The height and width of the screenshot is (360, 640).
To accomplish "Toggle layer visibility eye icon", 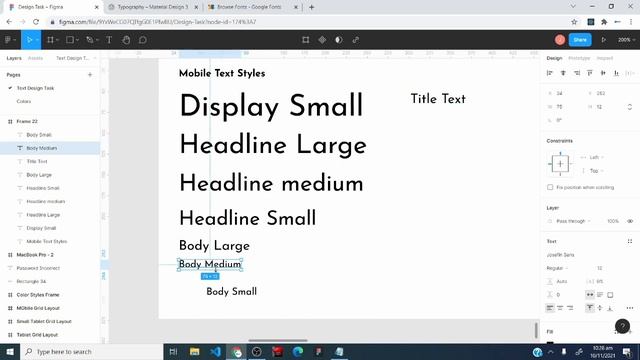I will pyautogui.click(x=630, y=221).
